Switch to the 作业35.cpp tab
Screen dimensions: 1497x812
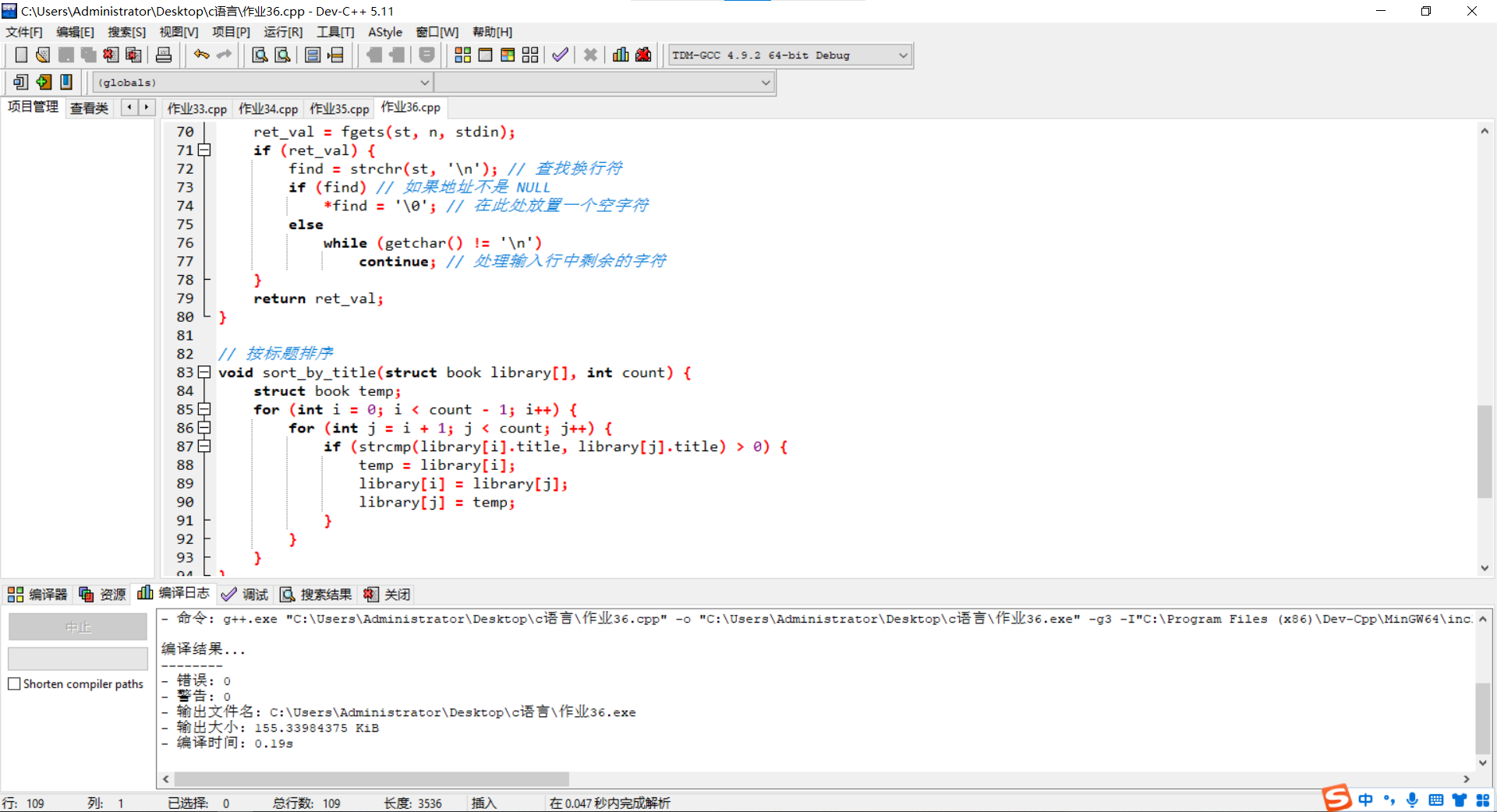click(339, 108)
